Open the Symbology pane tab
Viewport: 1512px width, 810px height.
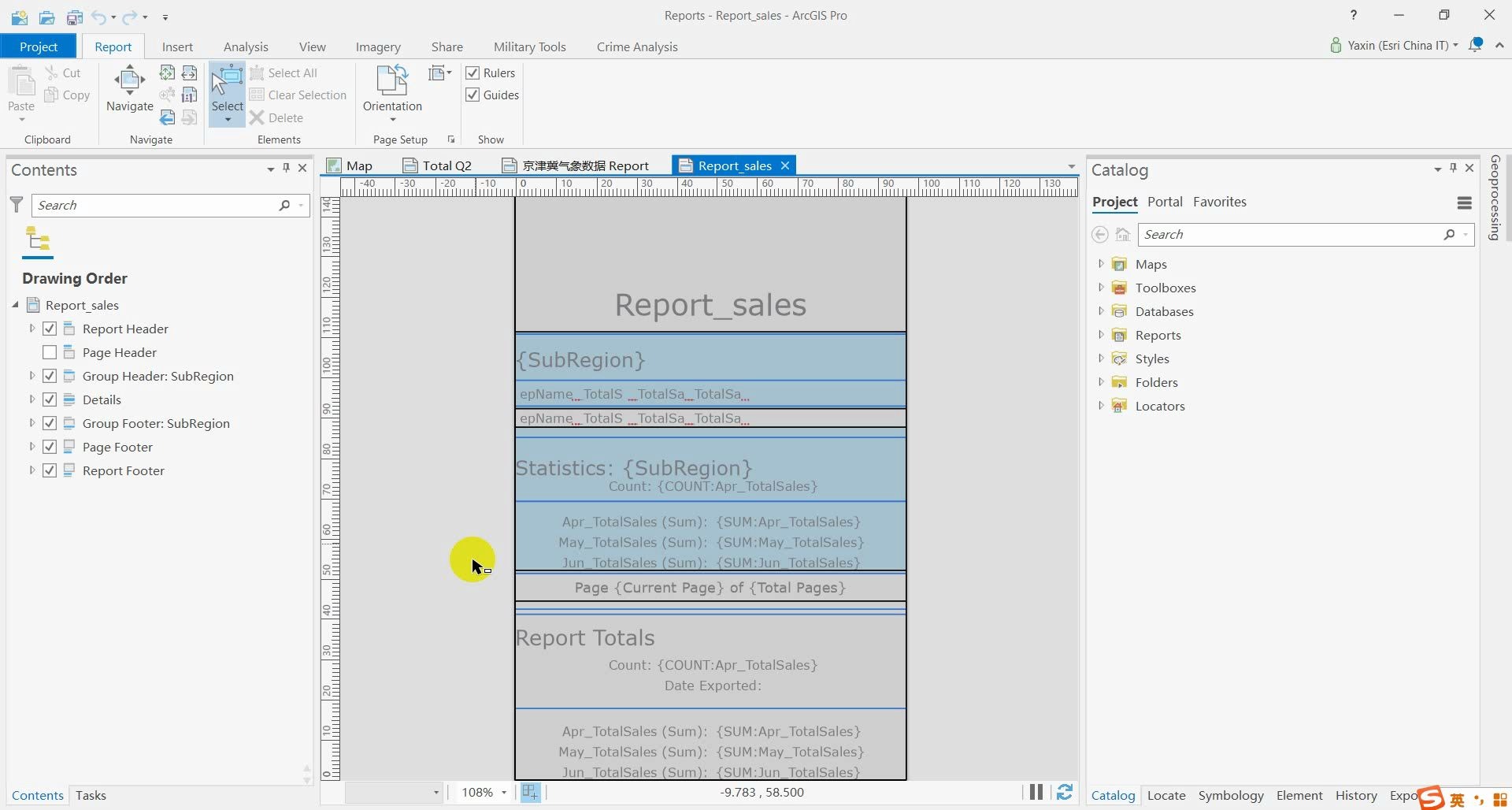tap(1231, 796)
